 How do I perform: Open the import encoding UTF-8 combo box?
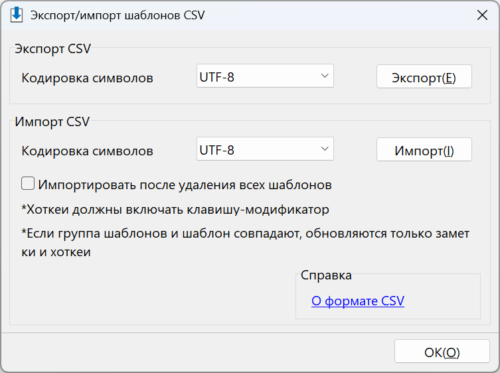click(265, 149)
